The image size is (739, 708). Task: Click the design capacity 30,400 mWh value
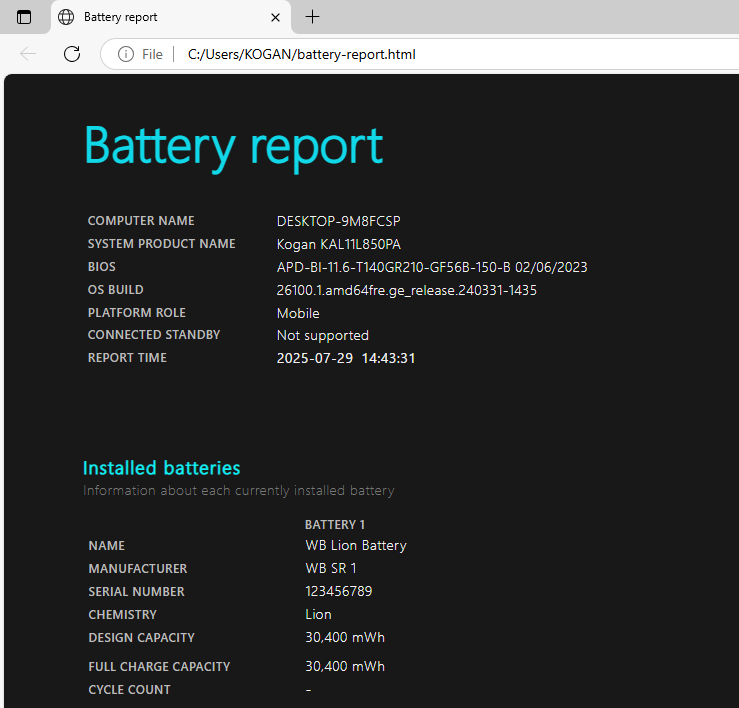[x=344, y=637]
